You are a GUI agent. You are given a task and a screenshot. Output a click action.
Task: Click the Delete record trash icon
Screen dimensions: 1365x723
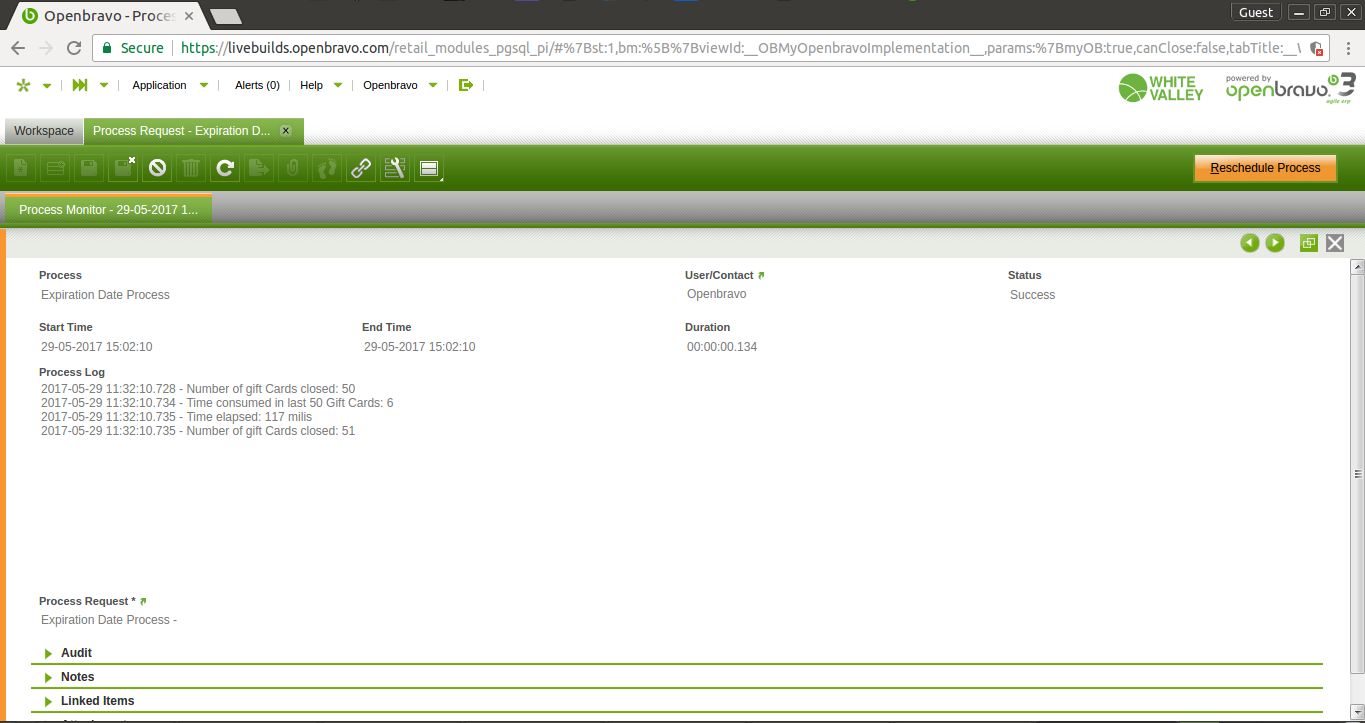(191, 168)
